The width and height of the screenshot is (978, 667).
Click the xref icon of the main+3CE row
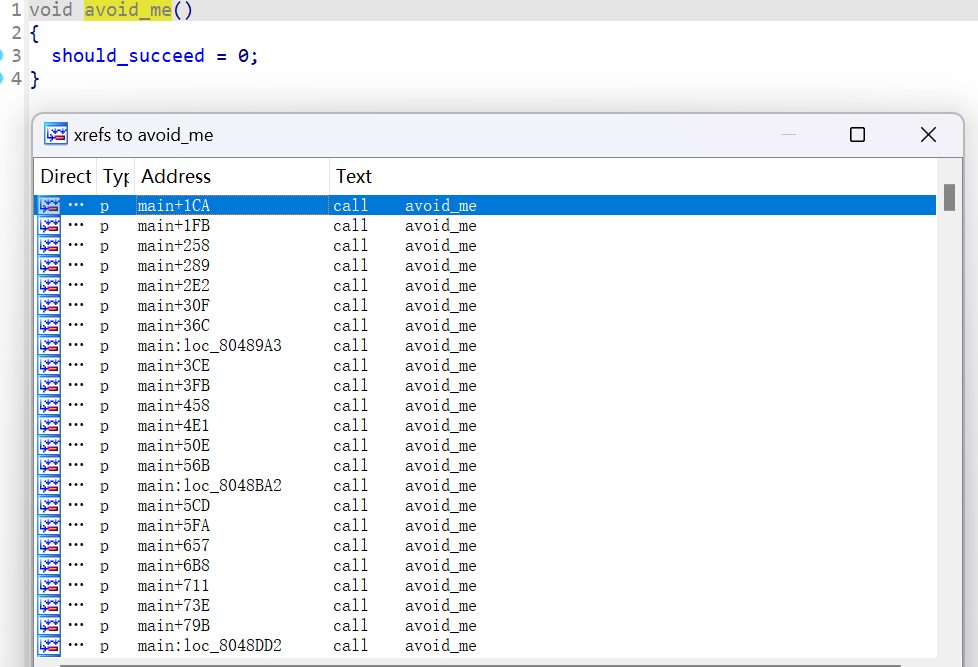point(49,365)
